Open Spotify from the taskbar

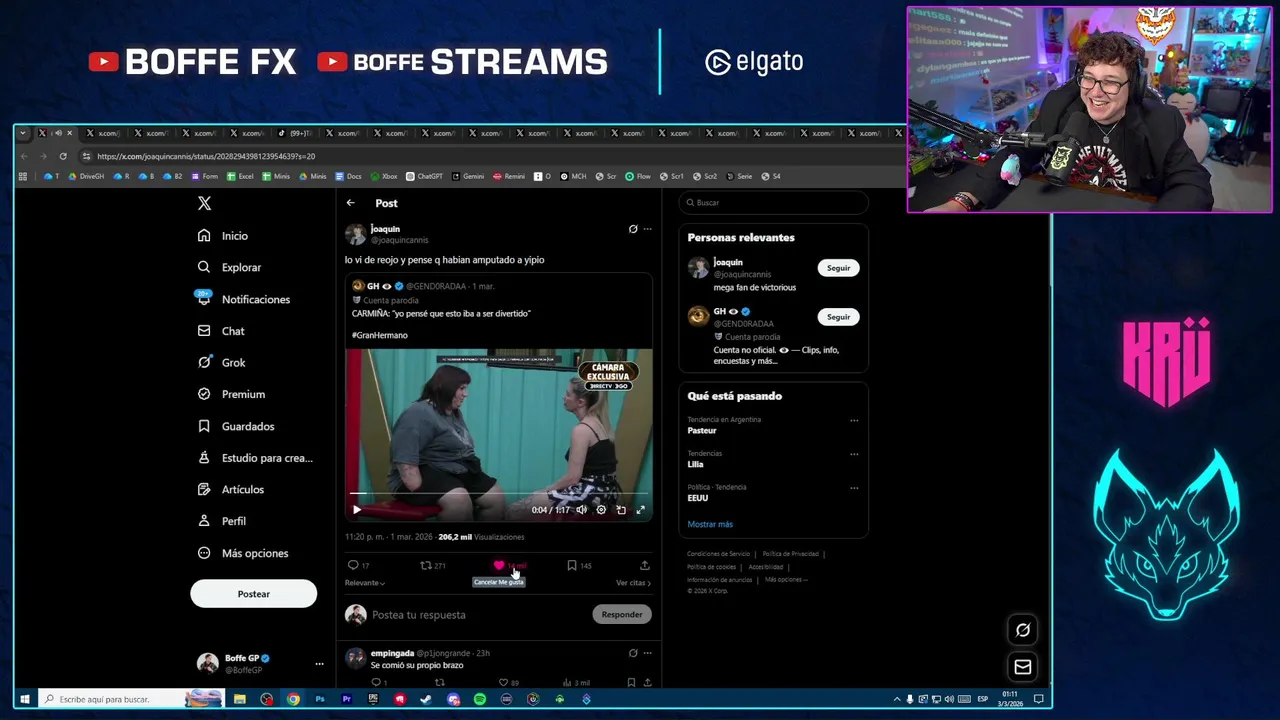pos(480,699)
